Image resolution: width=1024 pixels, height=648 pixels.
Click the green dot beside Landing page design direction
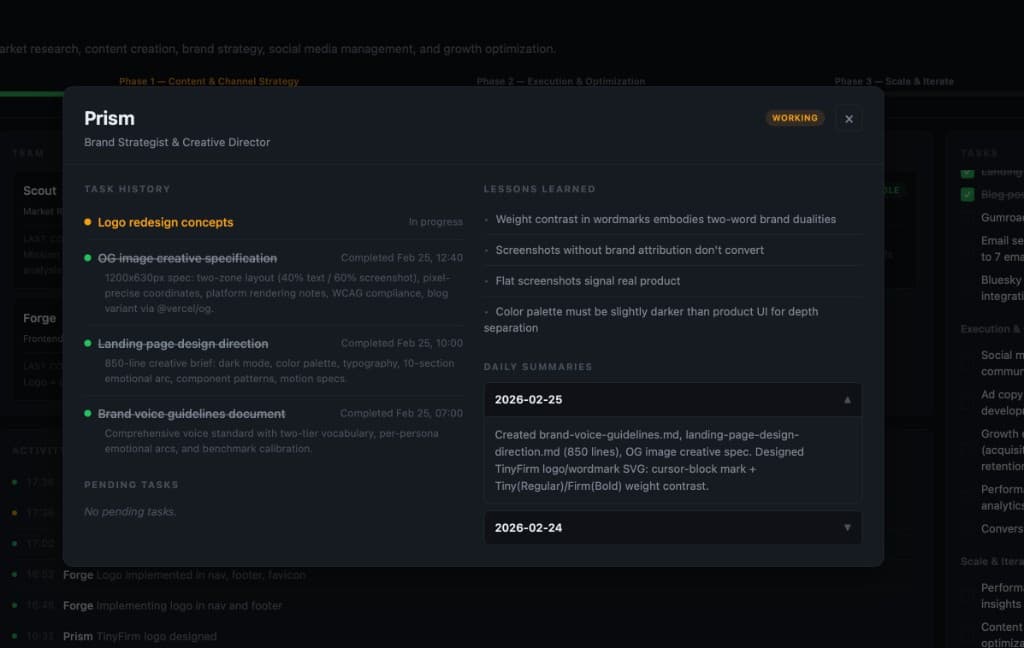[90, 343]
